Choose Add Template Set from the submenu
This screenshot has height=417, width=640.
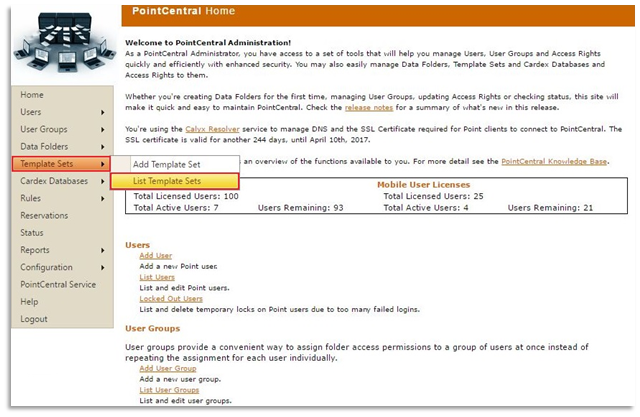175,164
